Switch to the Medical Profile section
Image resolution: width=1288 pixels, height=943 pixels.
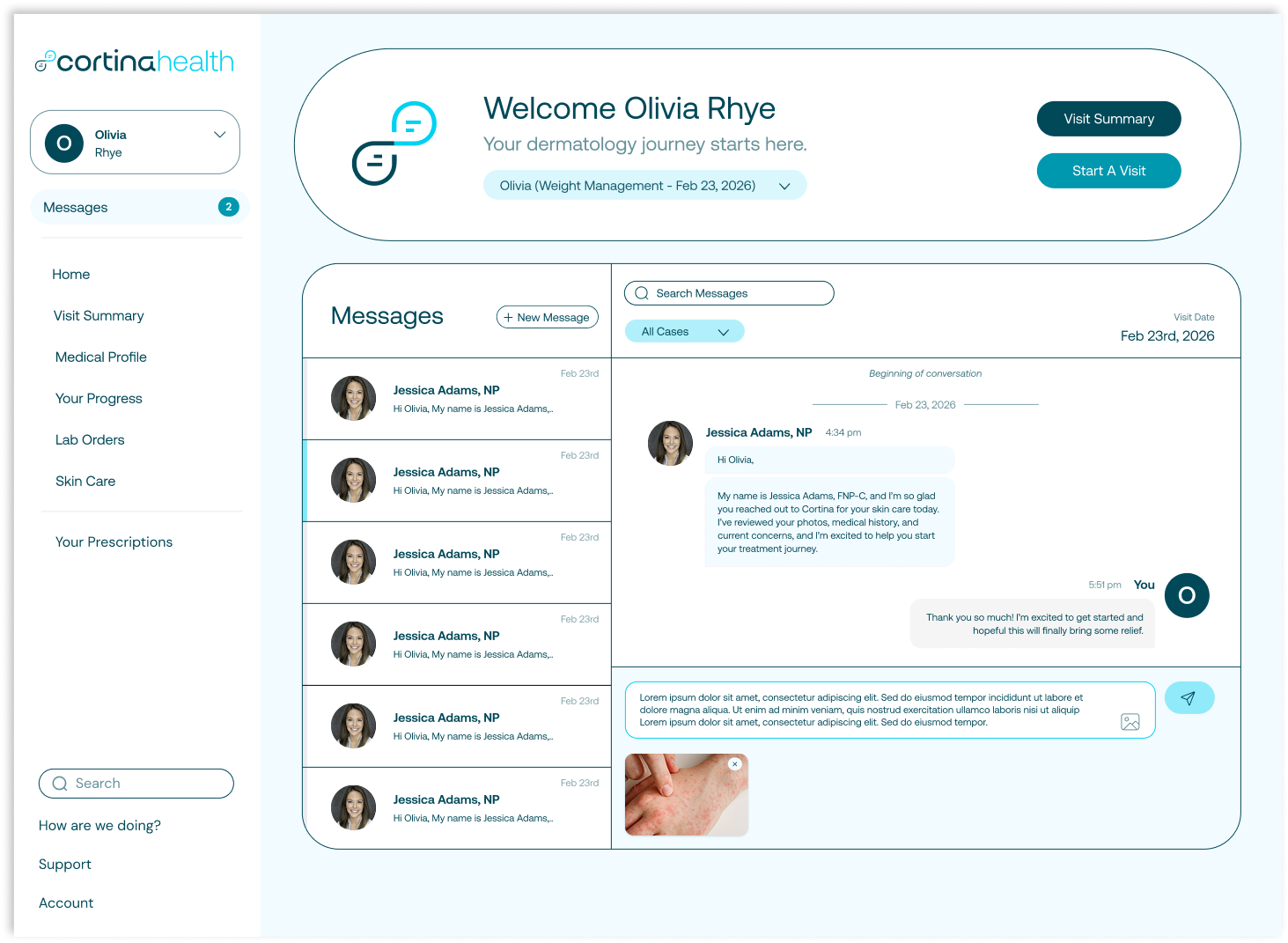pos(100,357)
